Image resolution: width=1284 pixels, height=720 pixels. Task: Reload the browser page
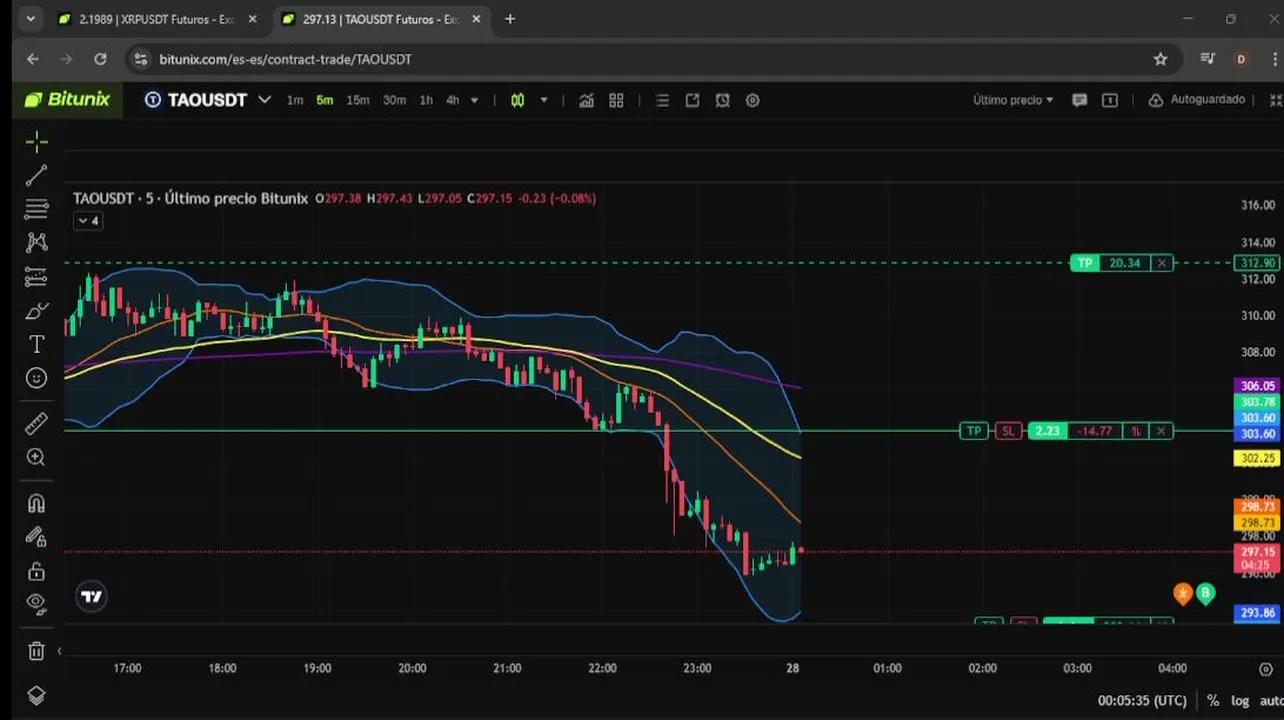click(100, 59)
